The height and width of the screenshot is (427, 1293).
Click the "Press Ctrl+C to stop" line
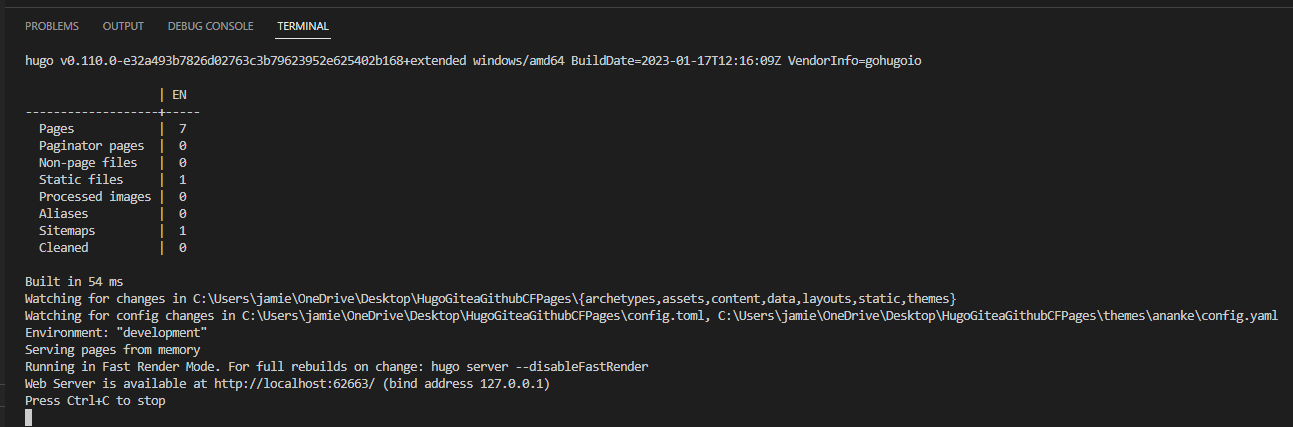tap(95, 401)
